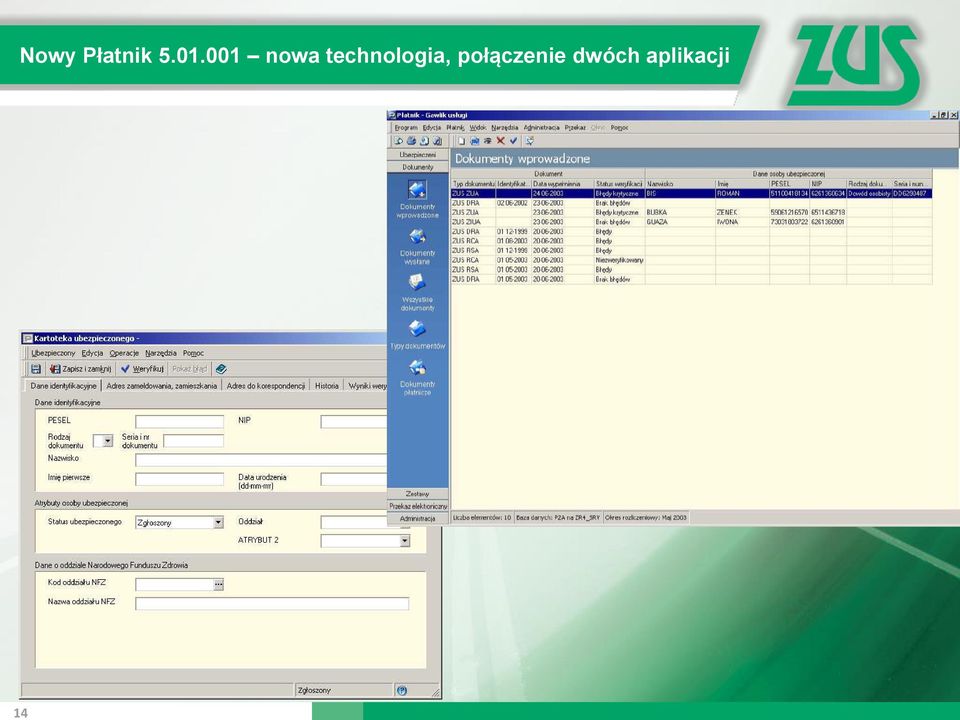Open Dokumenty płatnicze in the Płatnik sidebar
The width and height of the screenshot is (960, 720).
418,378
